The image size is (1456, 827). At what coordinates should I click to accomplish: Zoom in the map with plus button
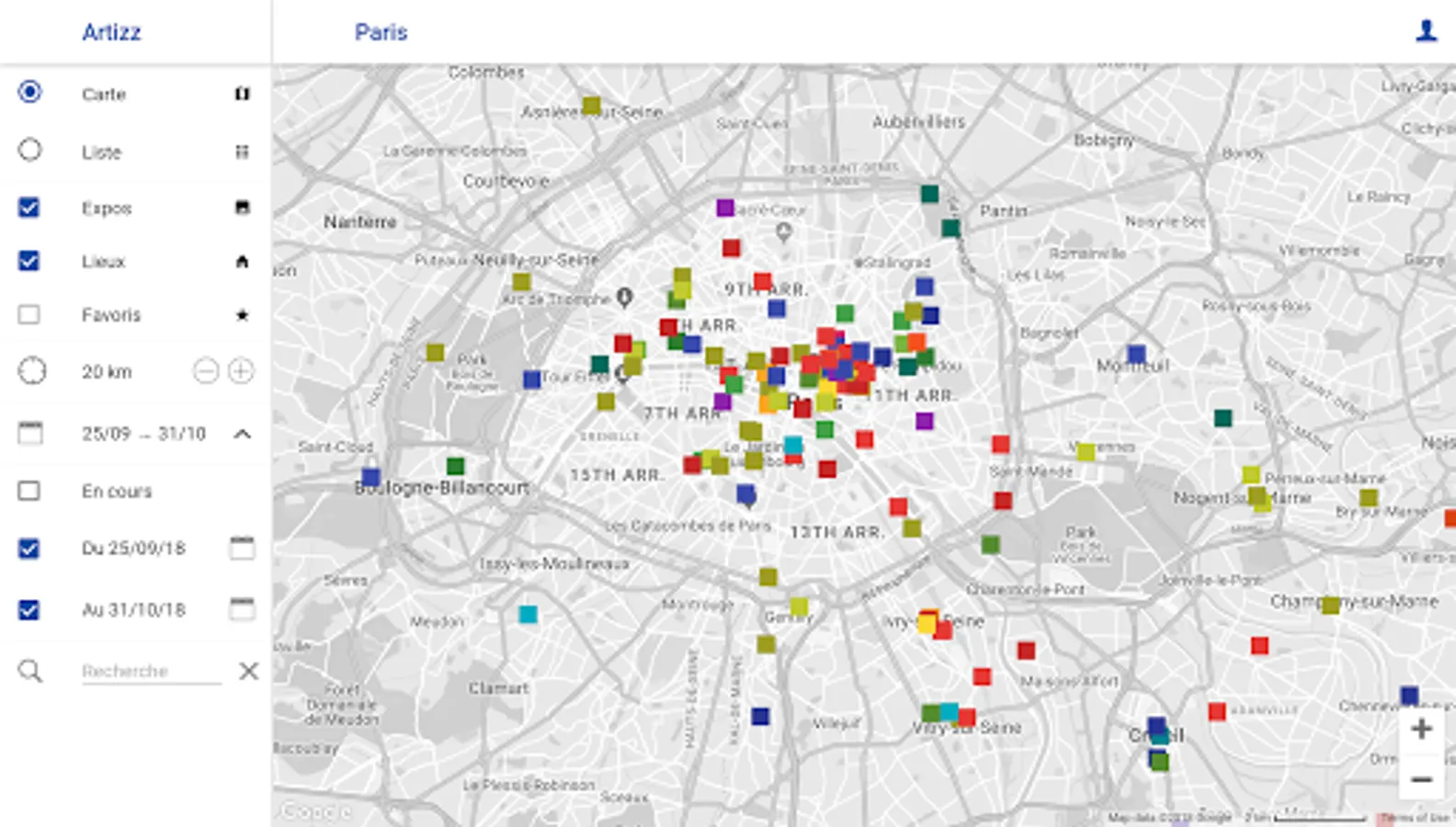[x=1421, y=729]
